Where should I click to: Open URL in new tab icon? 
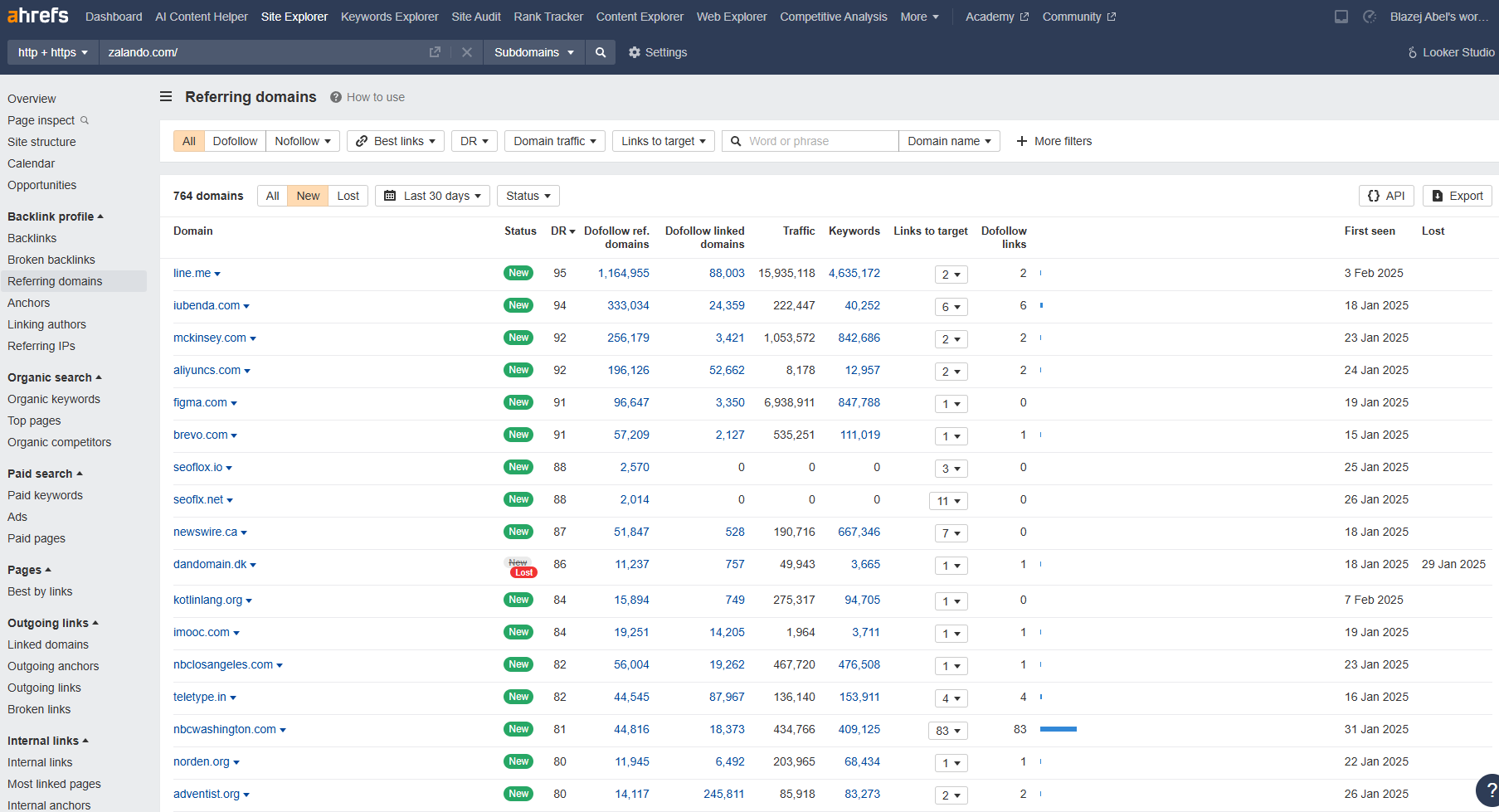click(x=435, y=52)
